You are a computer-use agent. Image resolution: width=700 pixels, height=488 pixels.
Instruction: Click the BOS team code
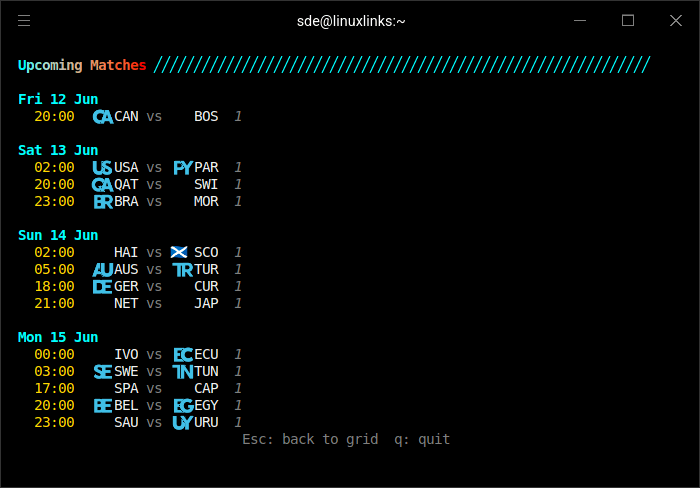coord(206,117)
